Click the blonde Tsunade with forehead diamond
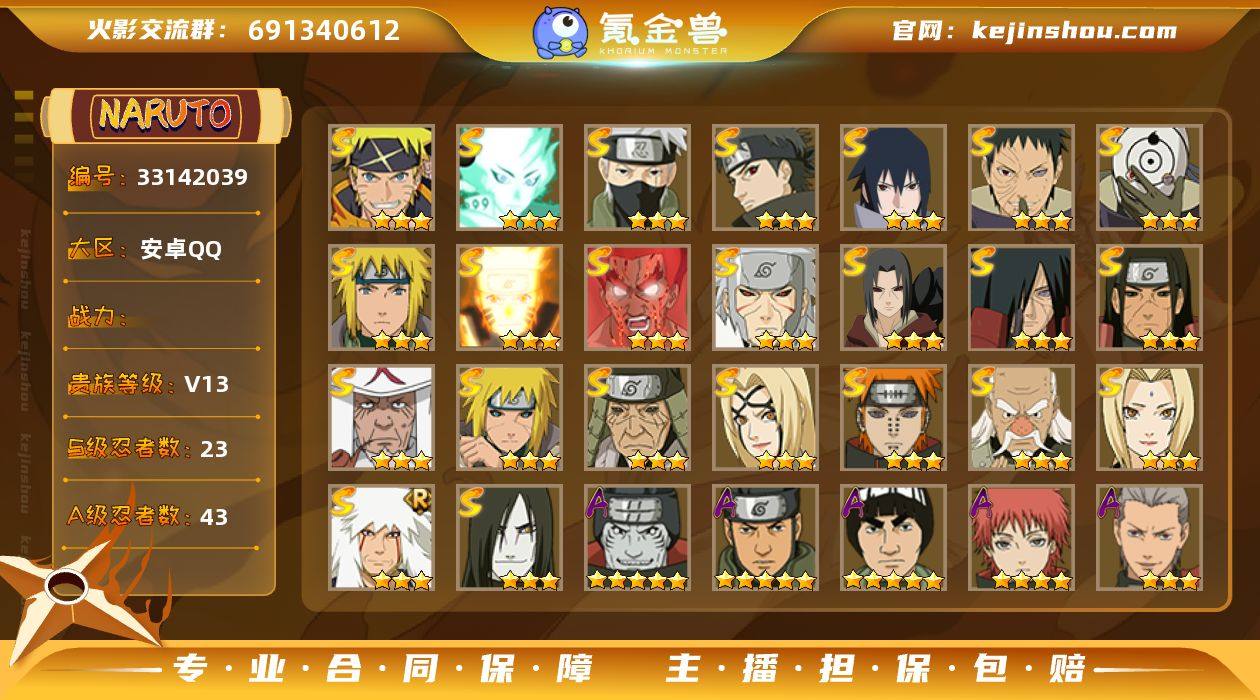This screenshot has height=700, width=1260. (1150, 418)
